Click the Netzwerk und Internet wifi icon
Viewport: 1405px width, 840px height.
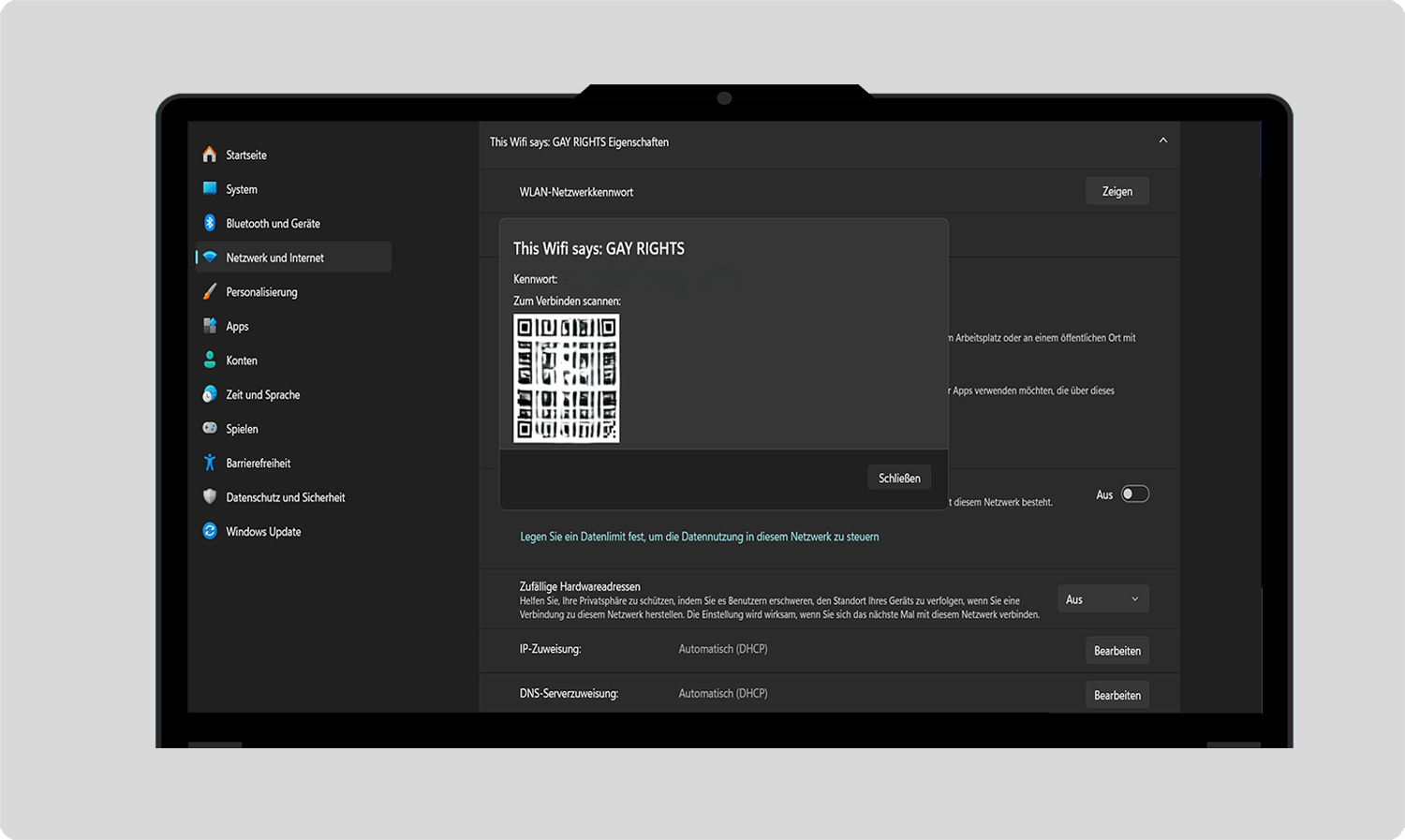210,258
